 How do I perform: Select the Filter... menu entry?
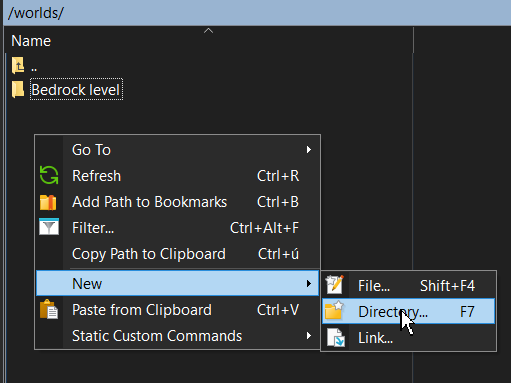[177, 228]
